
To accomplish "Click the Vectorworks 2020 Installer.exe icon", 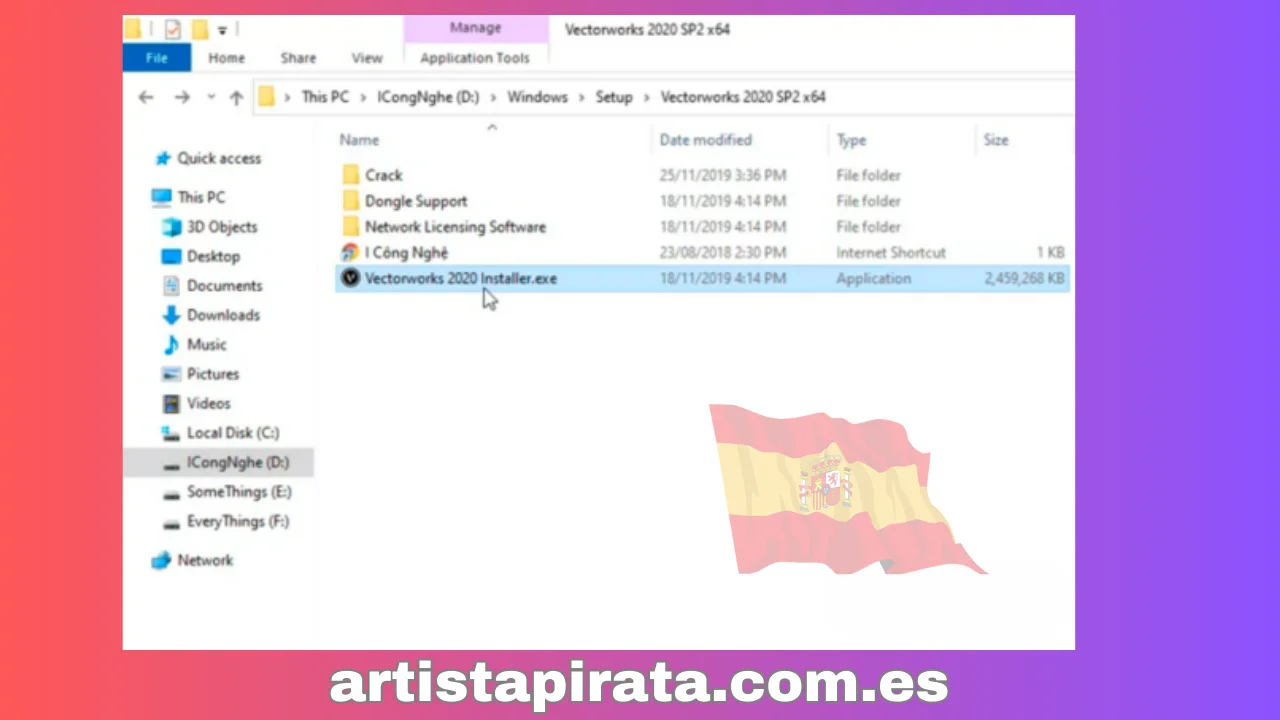I will [x=350, y=278].
